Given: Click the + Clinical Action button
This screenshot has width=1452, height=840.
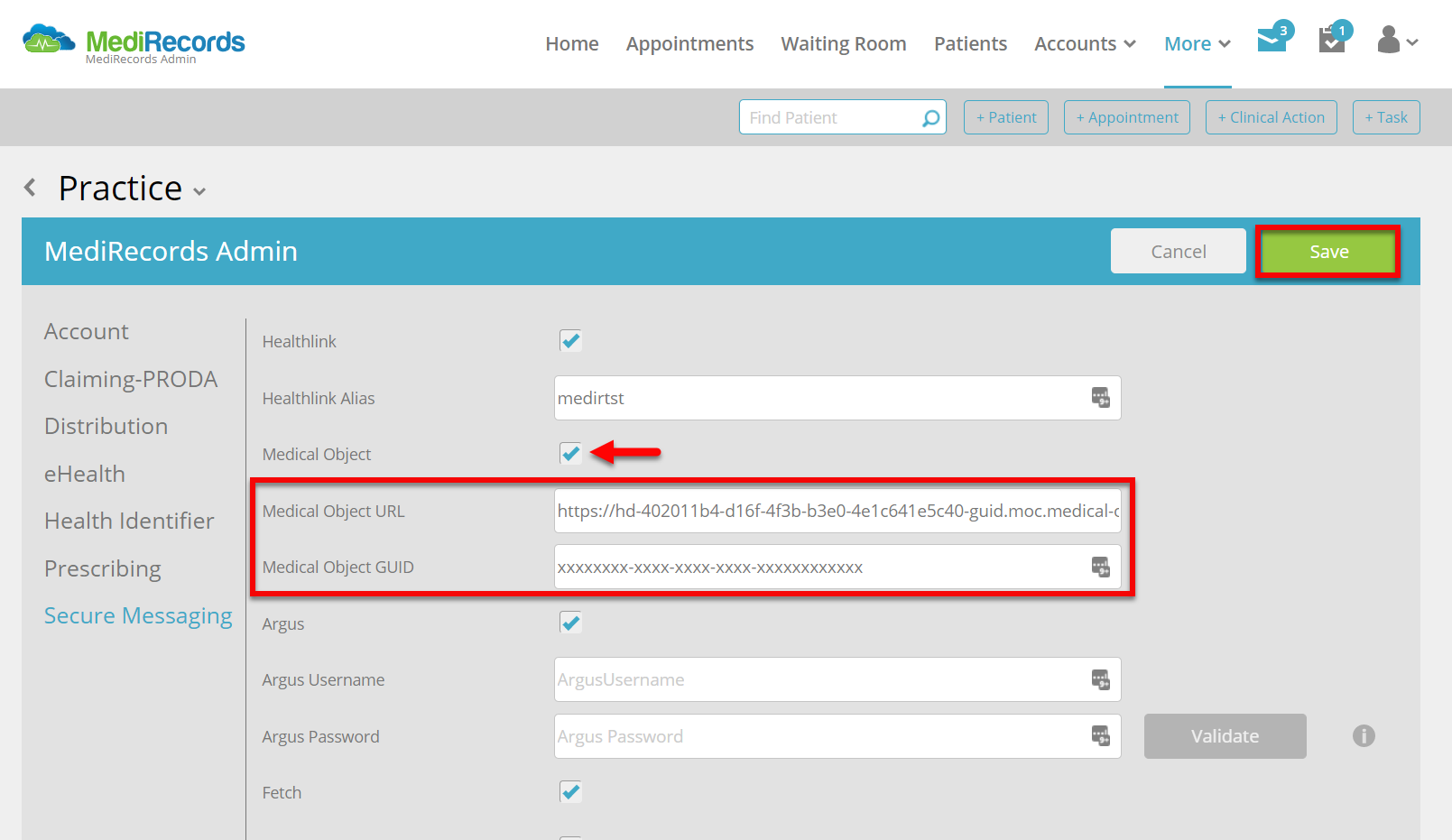Looking at the screenshot, I should coord(1272,117).
